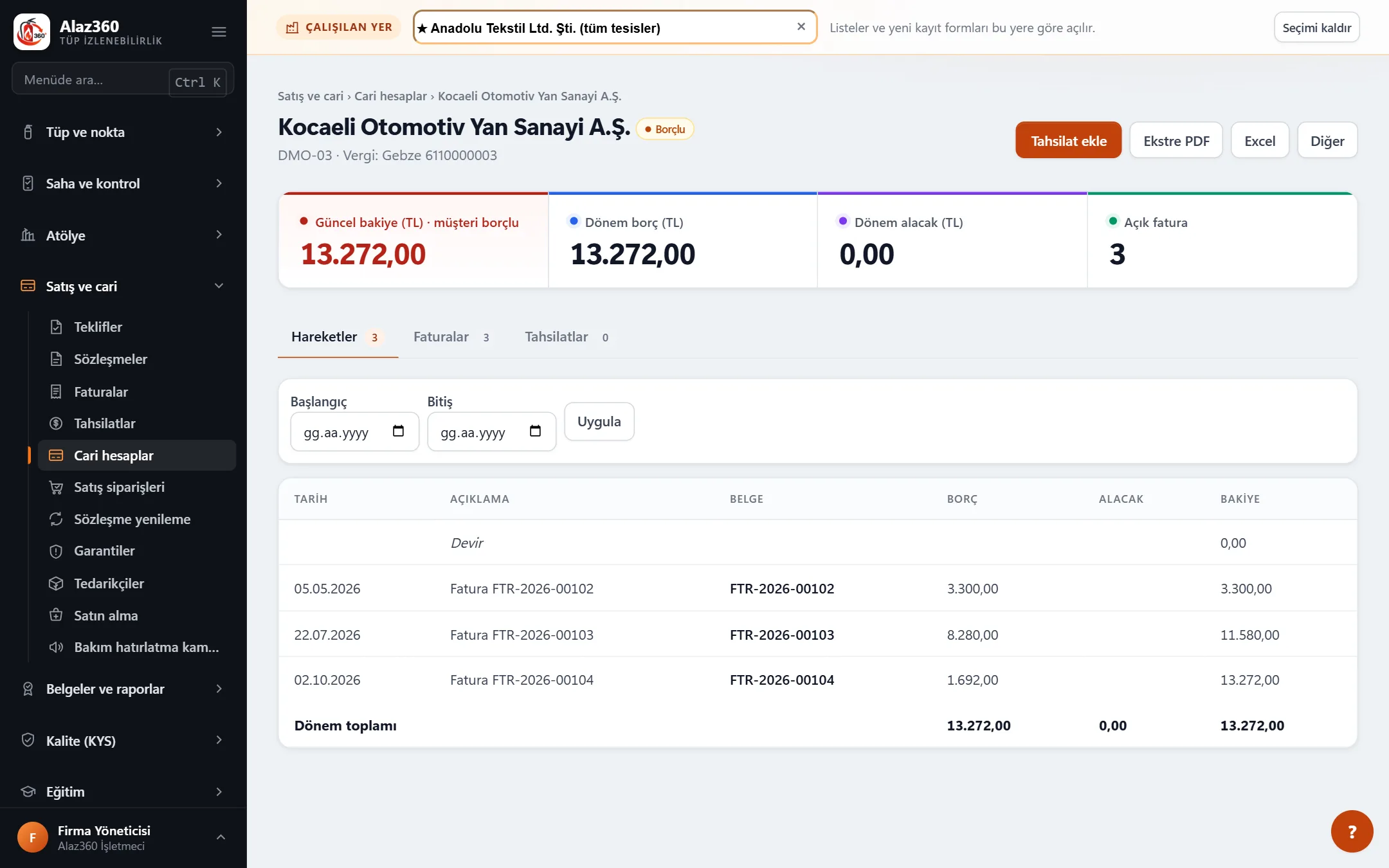Screen dimensions: 1389x868
Task: Expand the Saha ve kontrol menu
Action: click(x=122, y=184)
